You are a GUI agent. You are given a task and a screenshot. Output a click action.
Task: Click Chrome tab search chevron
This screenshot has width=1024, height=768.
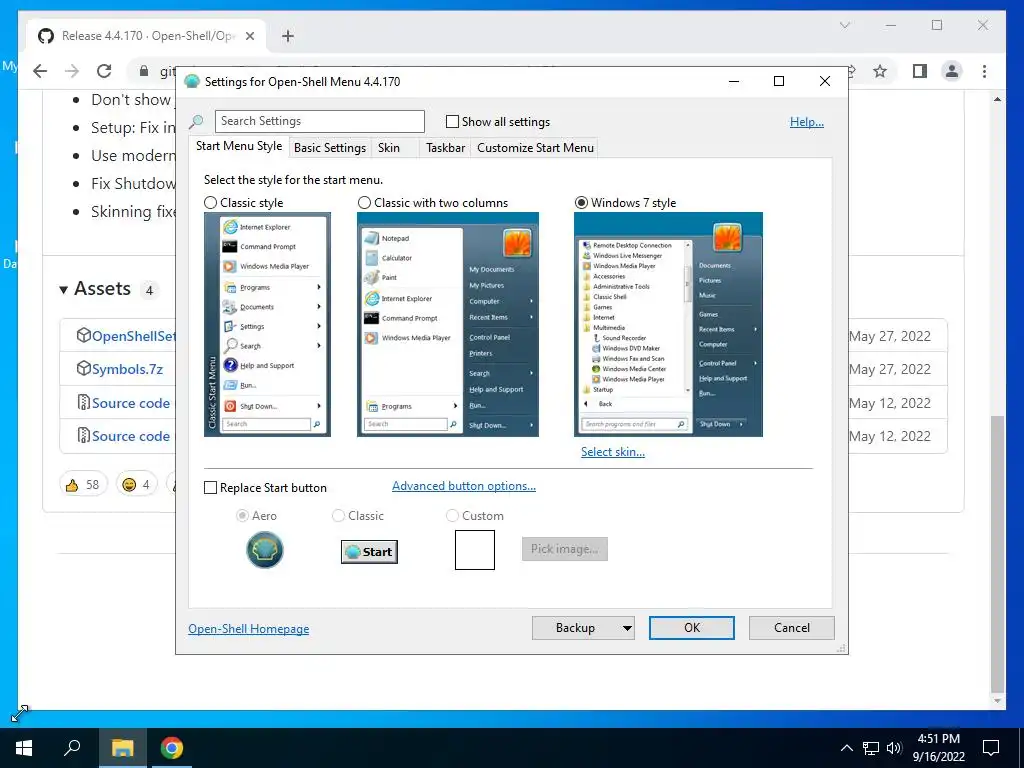point(844,25)
